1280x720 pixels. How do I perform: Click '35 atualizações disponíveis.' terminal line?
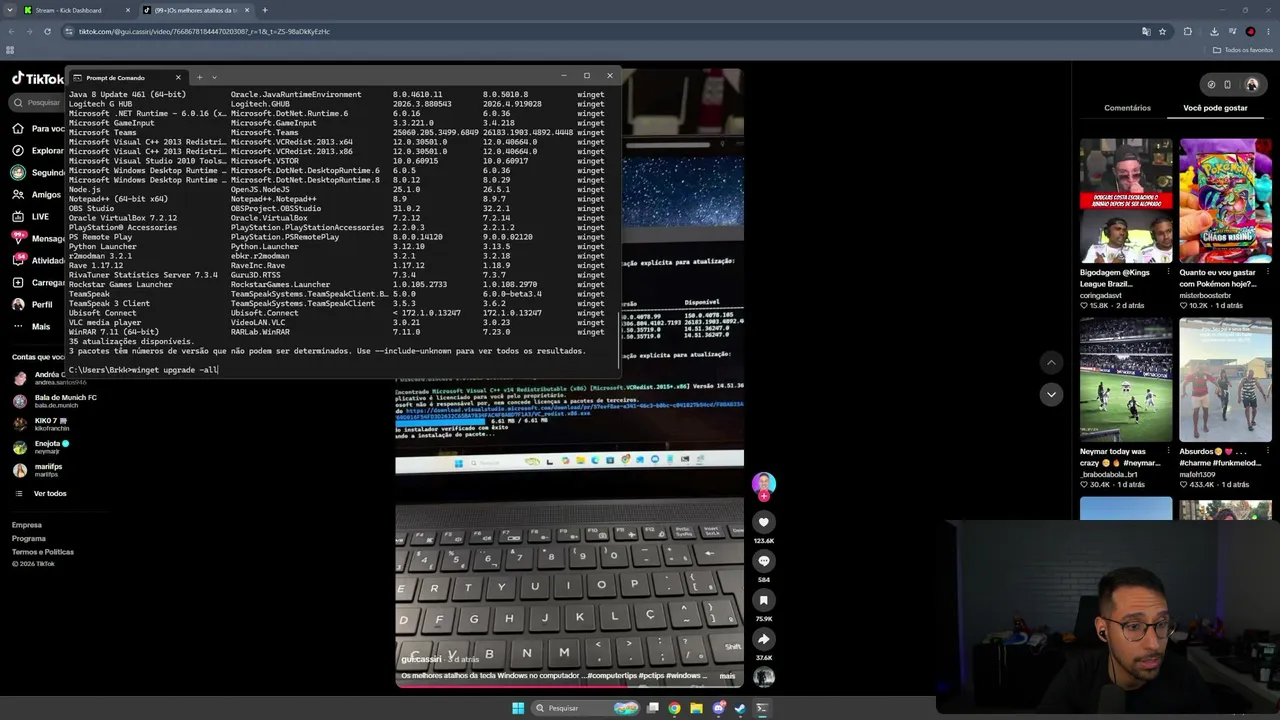[x=132, y=341]
